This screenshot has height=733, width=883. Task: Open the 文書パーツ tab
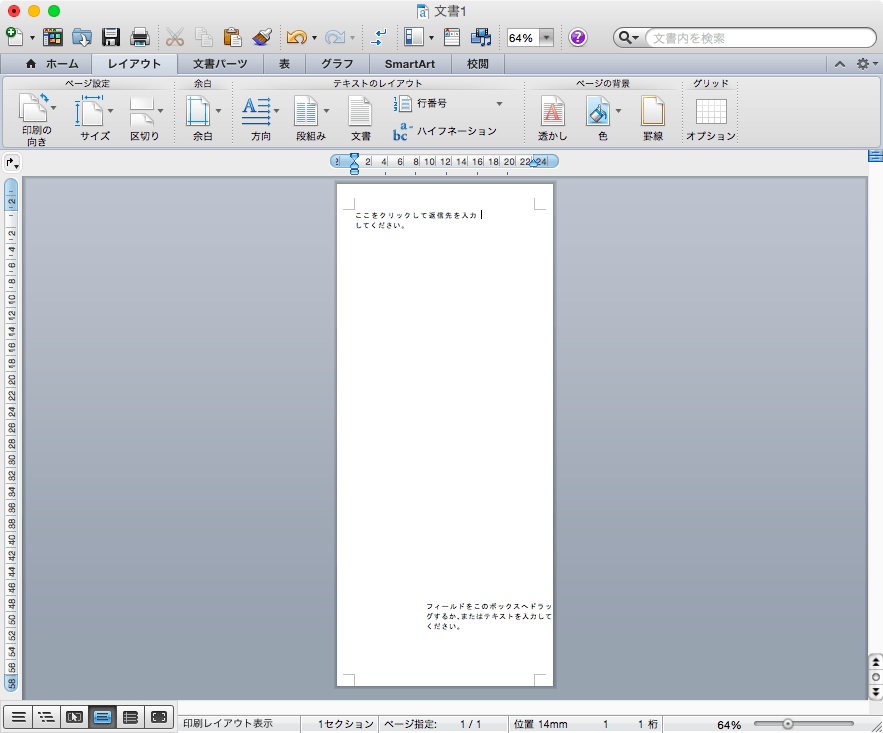pyautogui.click(x=220, y=64)
